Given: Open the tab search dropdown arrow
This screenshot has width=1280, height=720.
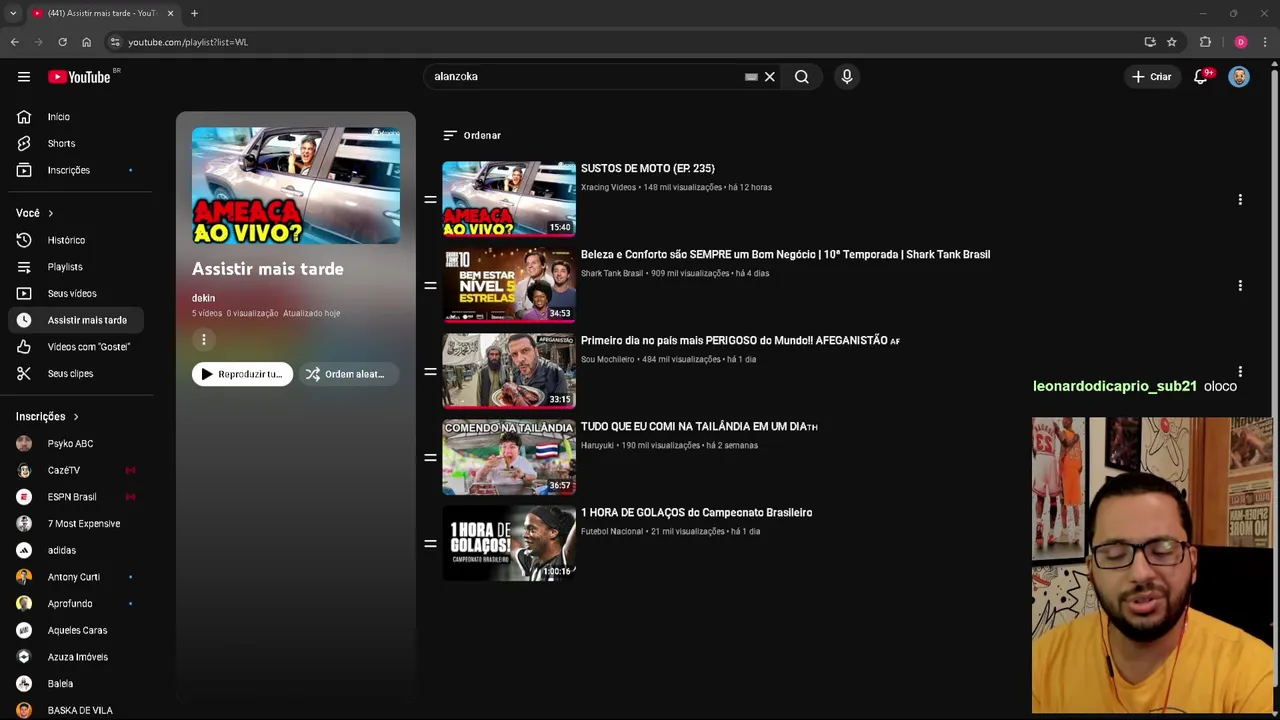Looking at the screenshot, I should (13, 13).
